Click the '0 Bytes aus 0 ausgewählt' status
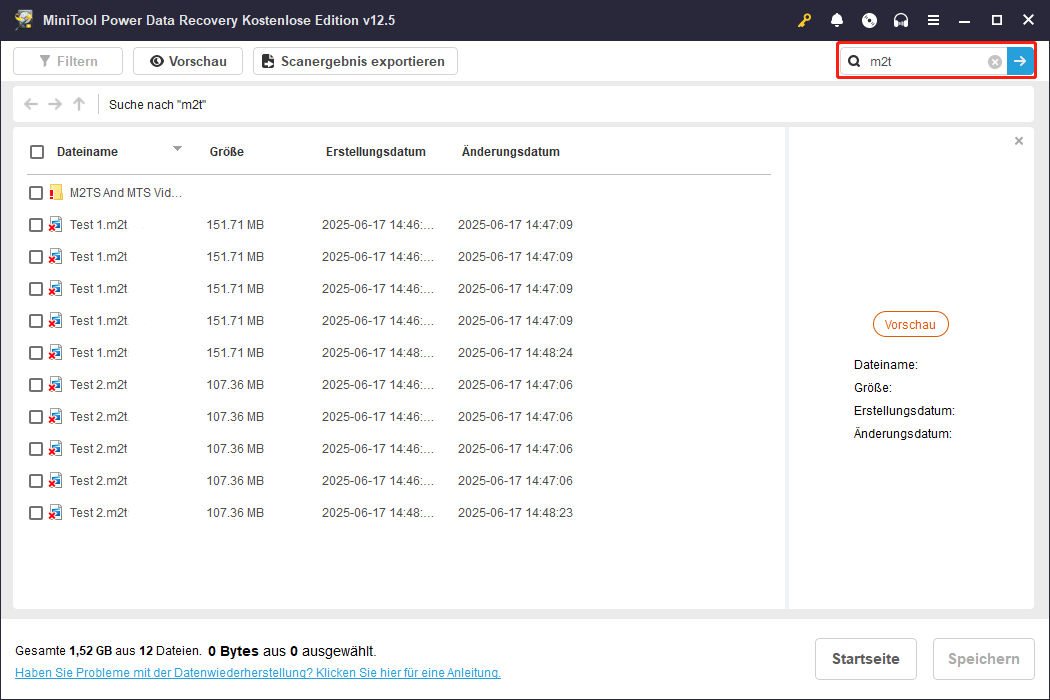Image resolution: width=1050 pixels, height=700 pixels. click(292, 651)
